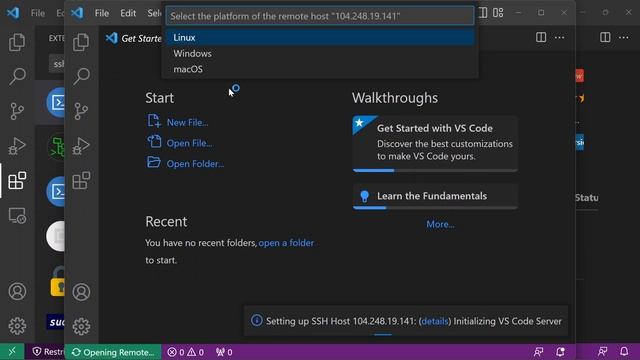Click File menu in the front window
The height and width of the screenshot is (360, 640).
[x=102, y=13]
